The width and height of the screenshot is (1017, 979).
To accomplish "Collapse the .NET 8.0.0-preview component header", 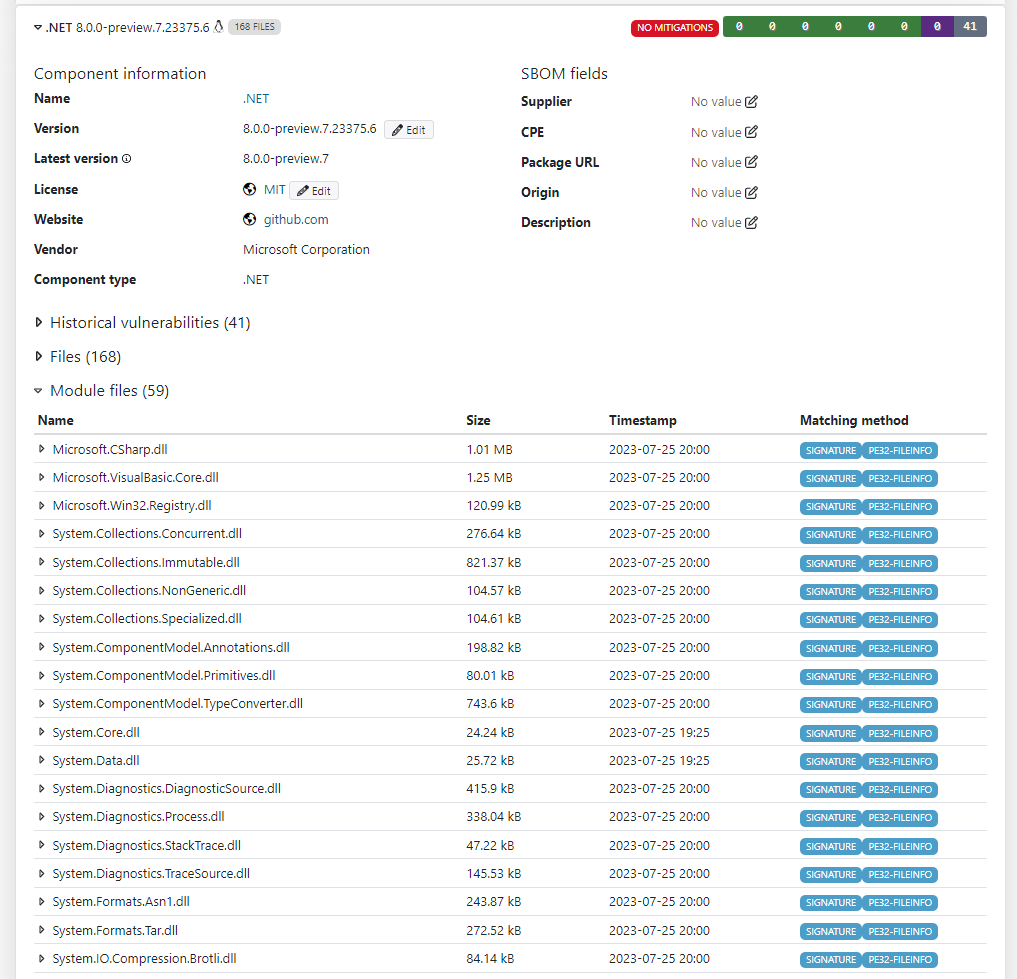I will pyautogui.click(x=38, y=27).
